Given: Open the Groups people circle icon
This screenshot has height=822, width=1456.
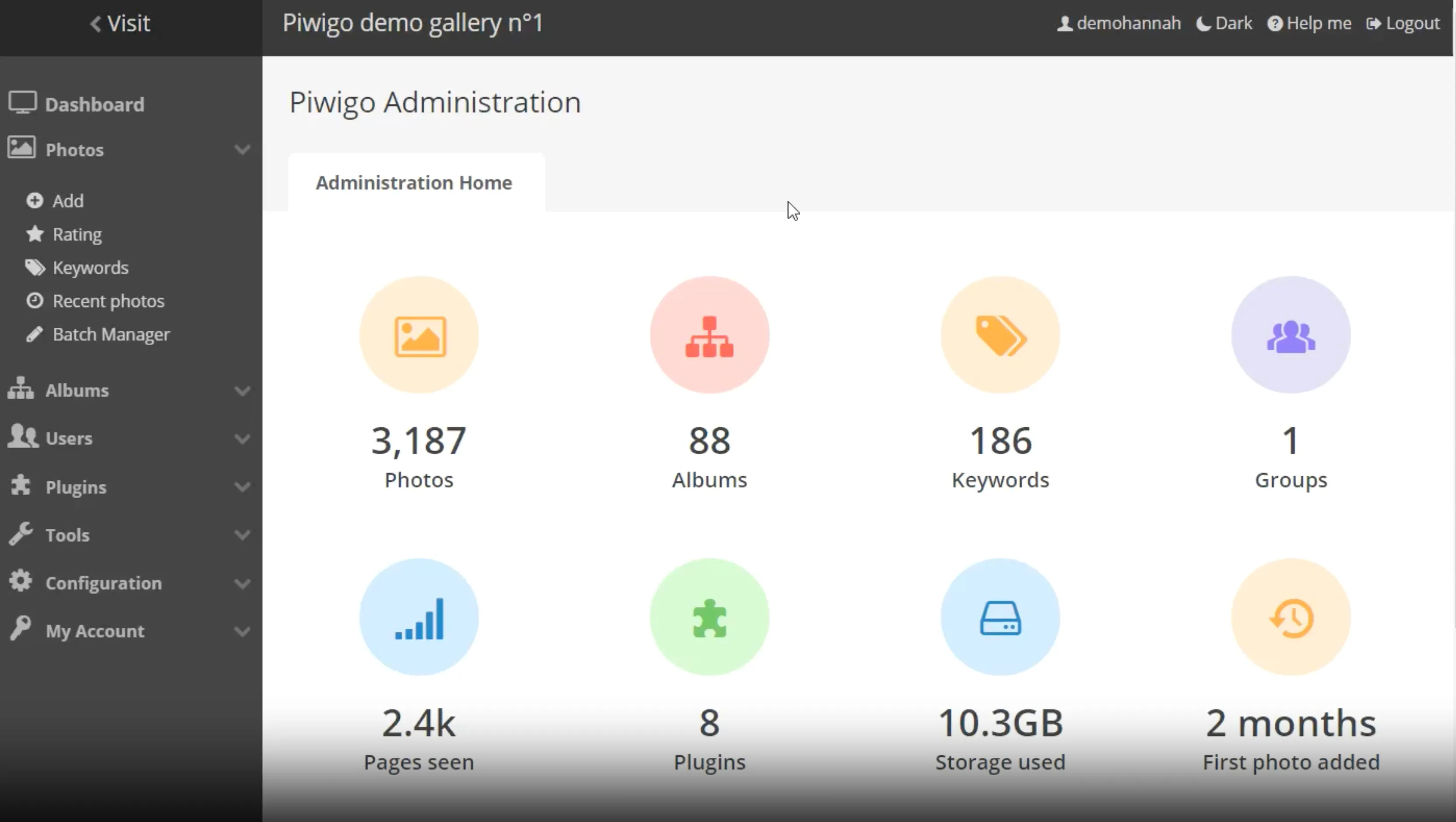Looking at the screenshot, I should pos(1291,335).
